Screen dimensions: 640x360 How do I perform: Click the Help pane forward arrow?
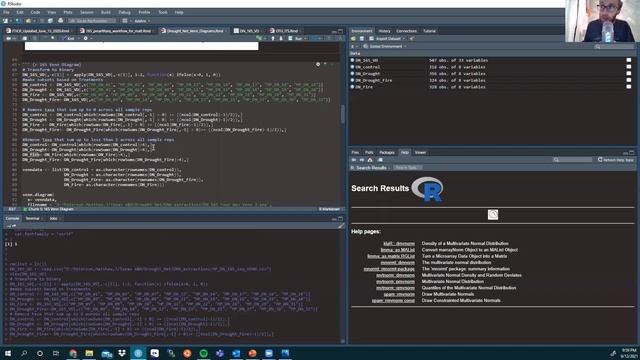point(362,160)
